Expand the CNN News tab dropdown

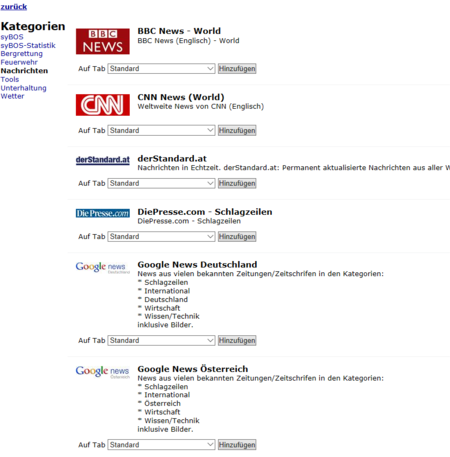161,130
